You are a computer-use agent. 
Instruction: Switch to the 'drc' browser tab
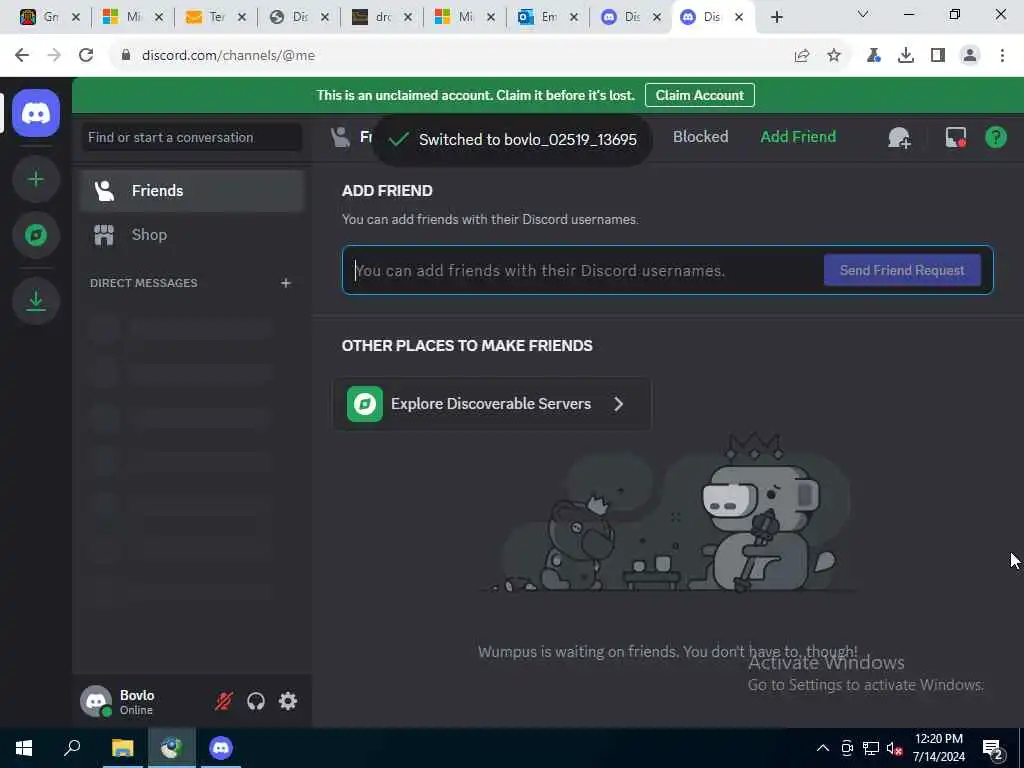pyautogui.click(x=381, y=17)
